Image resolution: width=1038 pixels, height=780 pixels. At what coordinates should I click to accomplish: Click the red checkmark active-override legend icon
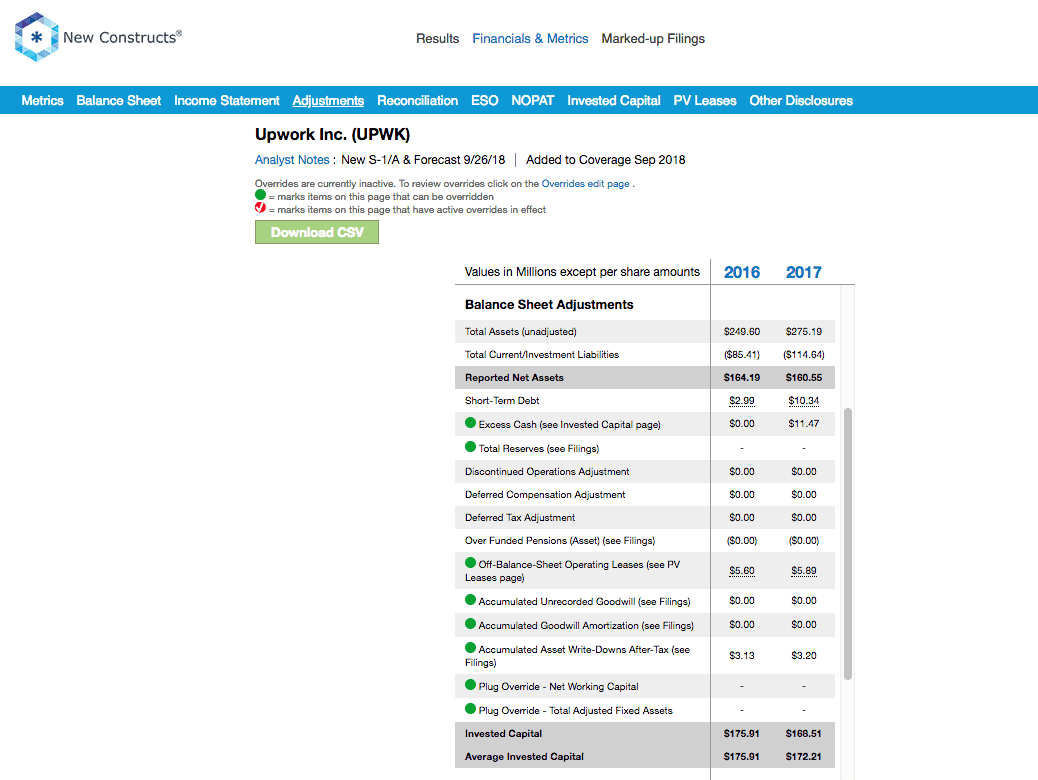point(261,208)
